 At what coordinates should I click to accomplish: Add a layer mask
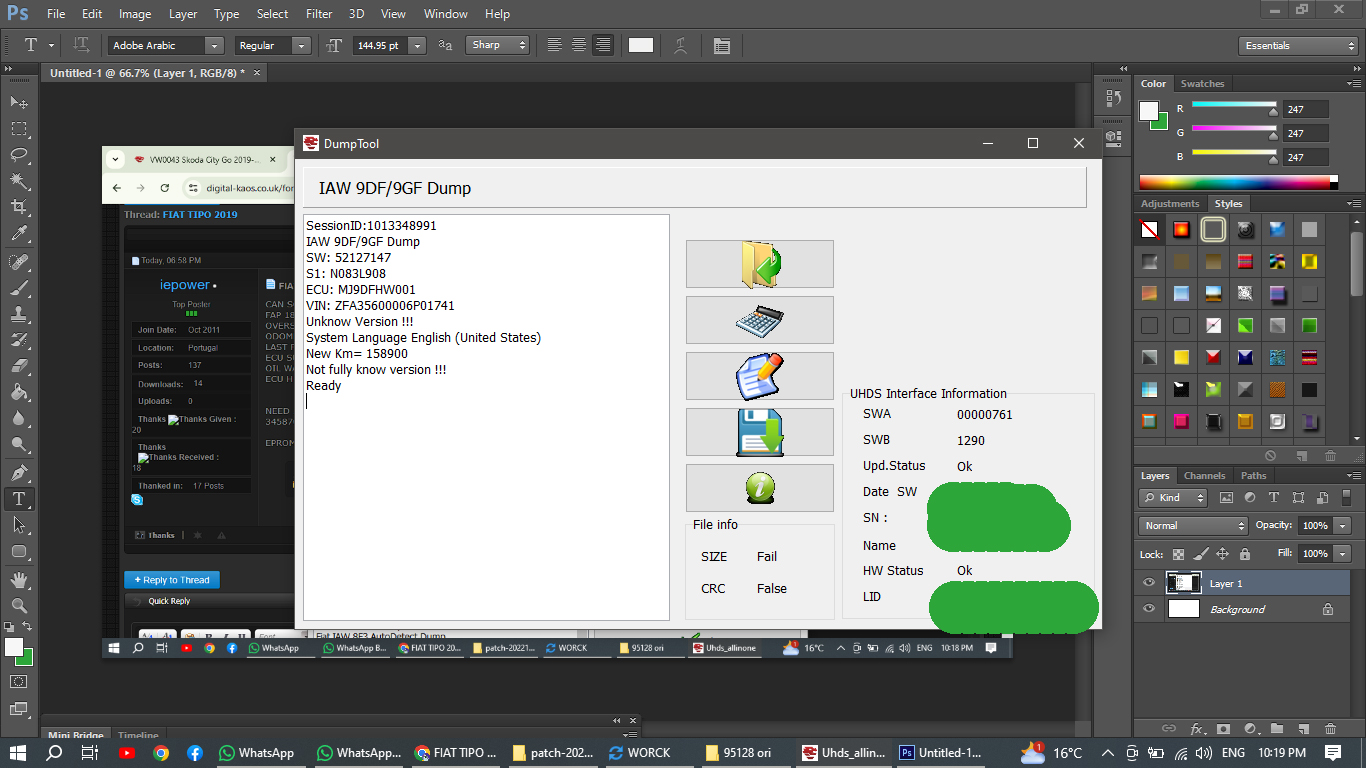[x=1222, y=729]
